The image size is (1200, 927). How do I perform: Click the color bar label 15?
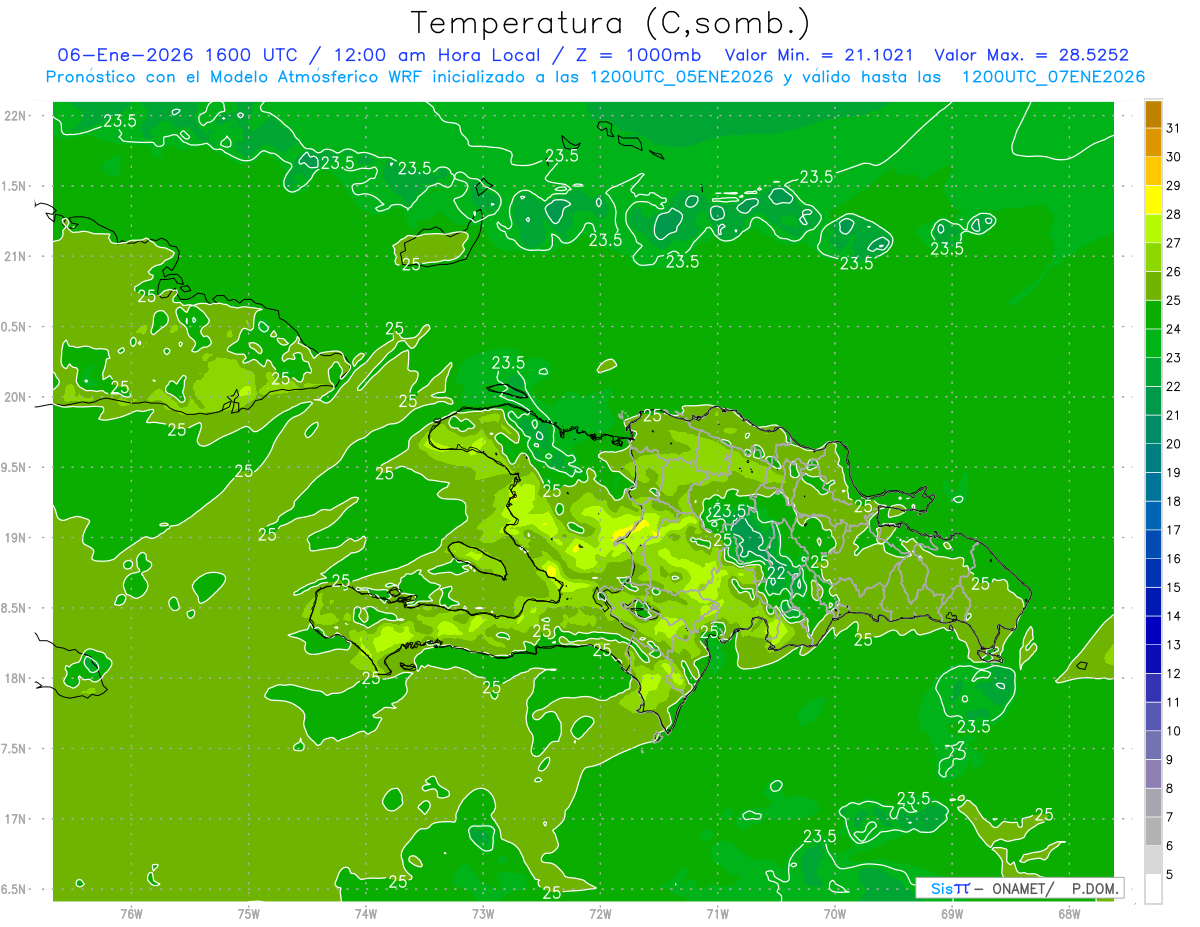pos(1174,588)
